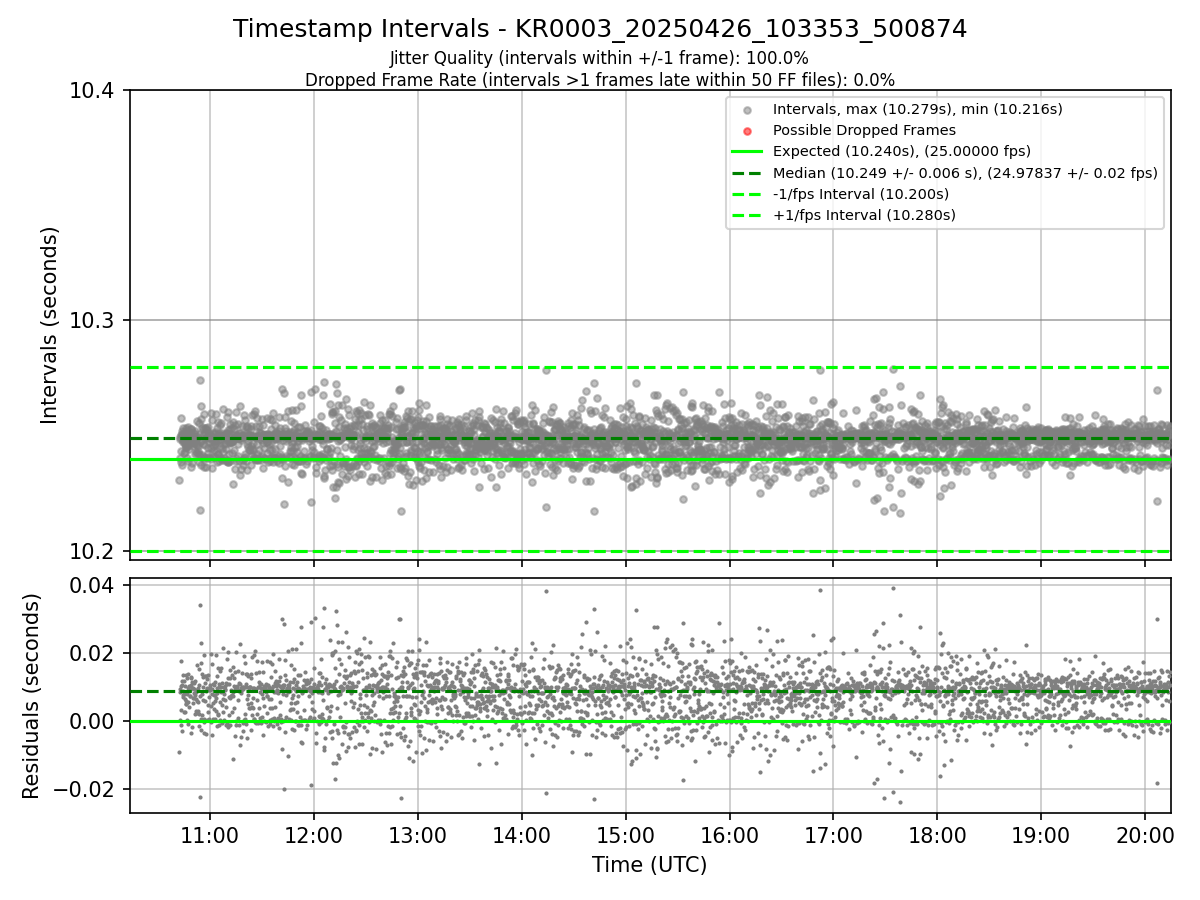Click the "Intervals (seconds)" y-axis label

[50, 325]
